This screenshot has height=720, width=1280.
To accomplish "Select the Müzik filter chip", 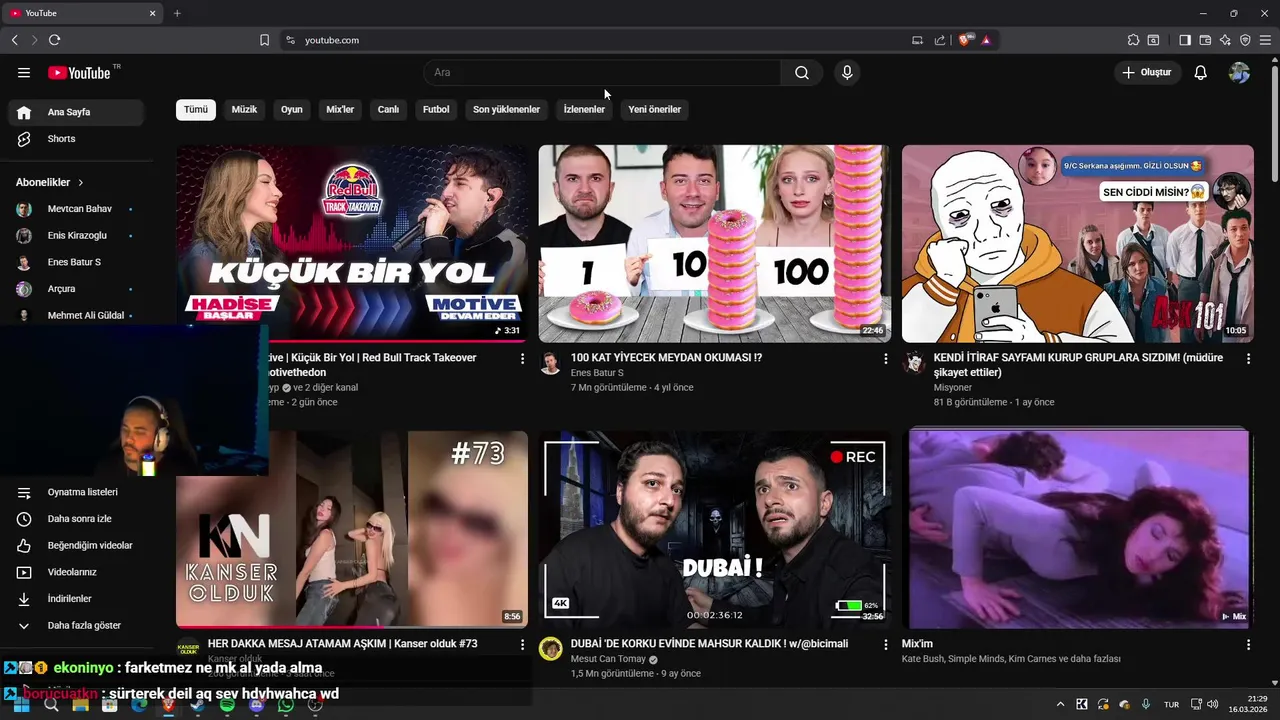I will click(x=244, y=110).
